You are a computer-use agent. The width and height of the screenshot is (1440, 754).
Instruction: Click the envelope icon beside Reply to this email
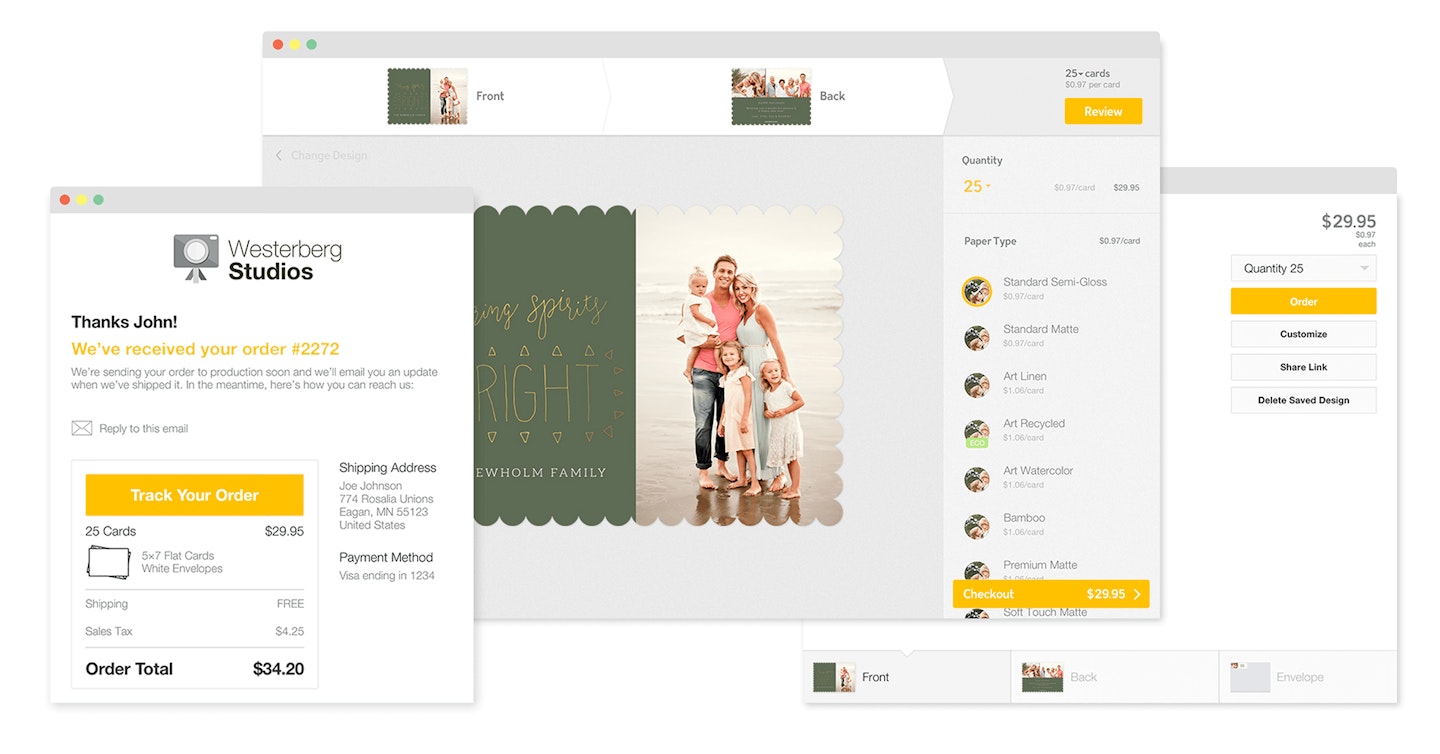pos(81,427)
